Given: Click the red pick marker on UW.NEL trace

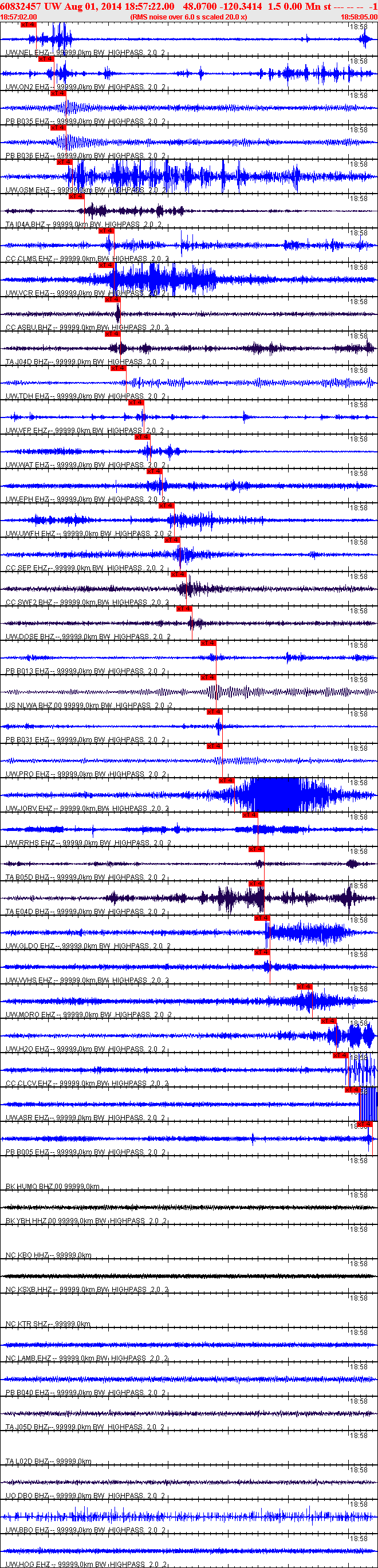Looking at the screenshot, I should [x=28, y=25].
